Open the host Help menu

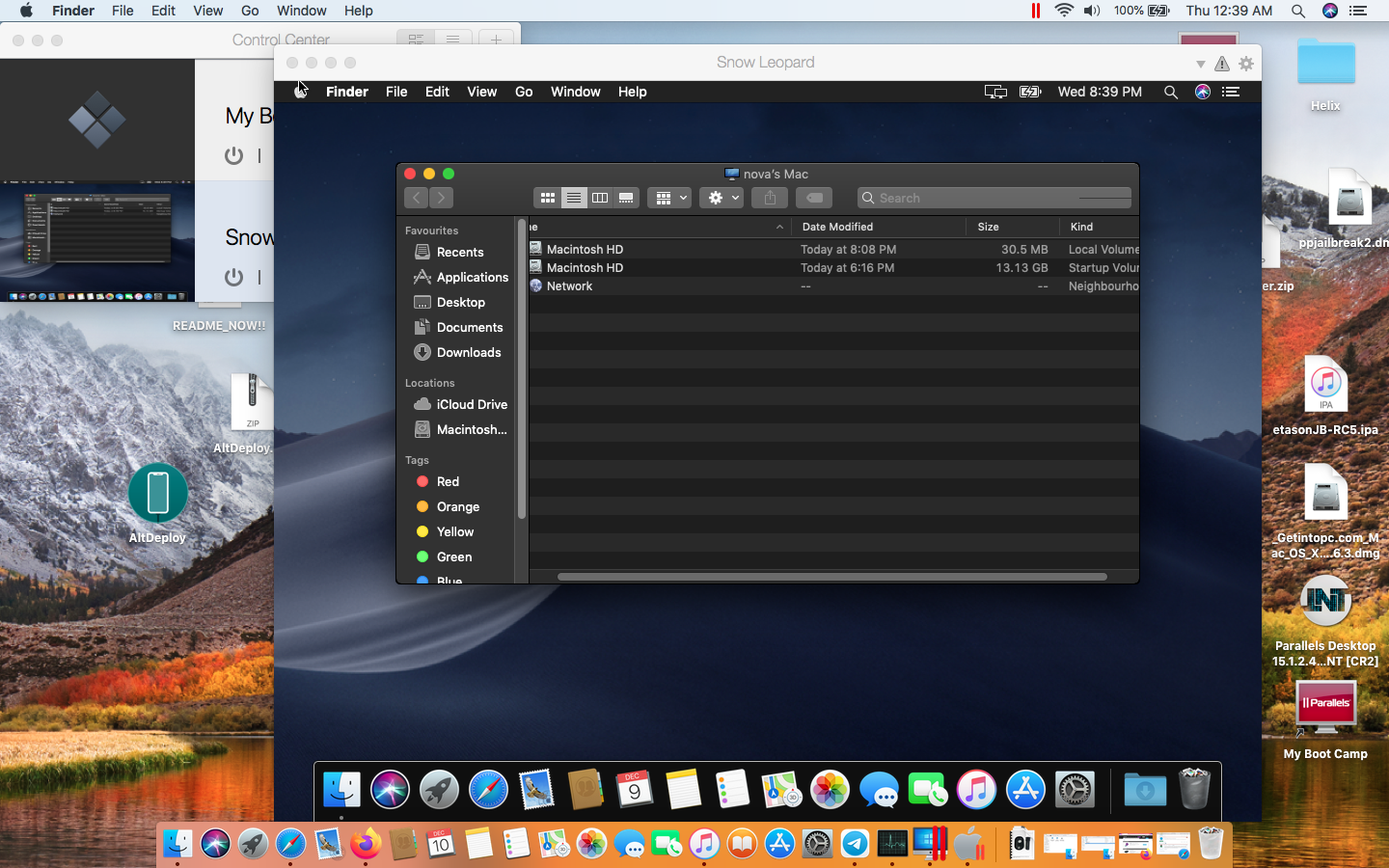click(x=358, y=11)
